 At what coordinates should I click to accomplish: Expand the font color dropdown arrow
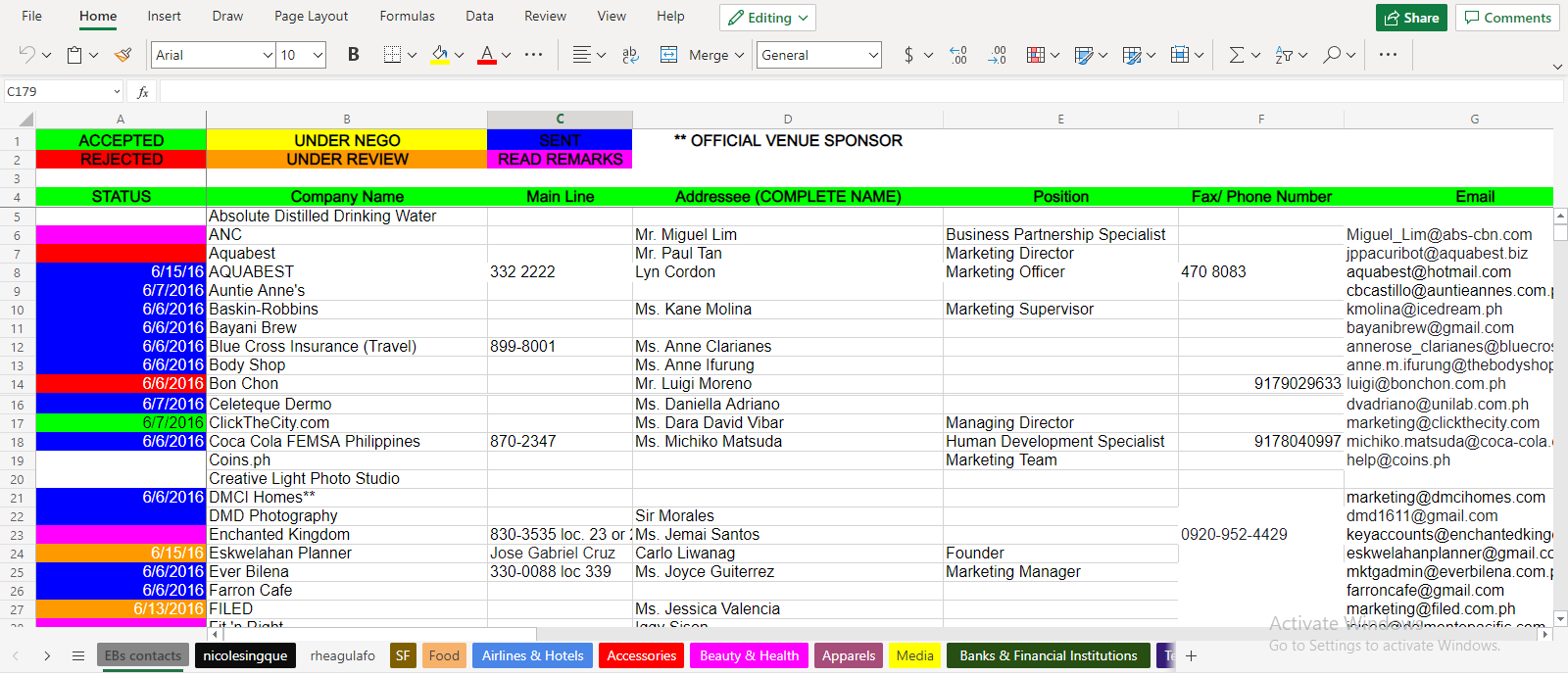point(507,55)
